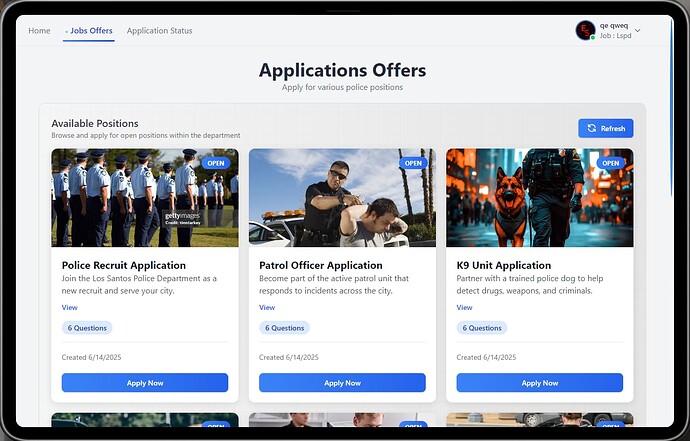Click Created 6/14/2025 on K9 Unit card
The height and width of the screenshot is (441, 690).
486,357
